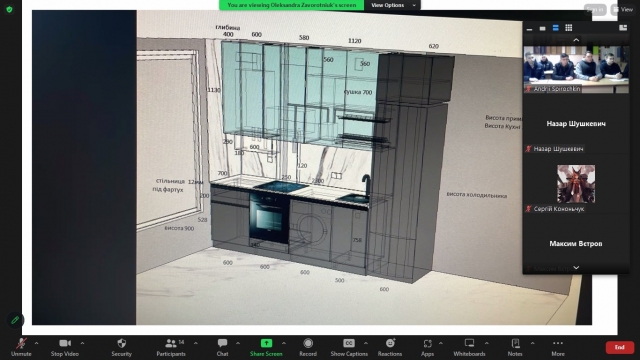Open Notes

click(x=515, y=347)
